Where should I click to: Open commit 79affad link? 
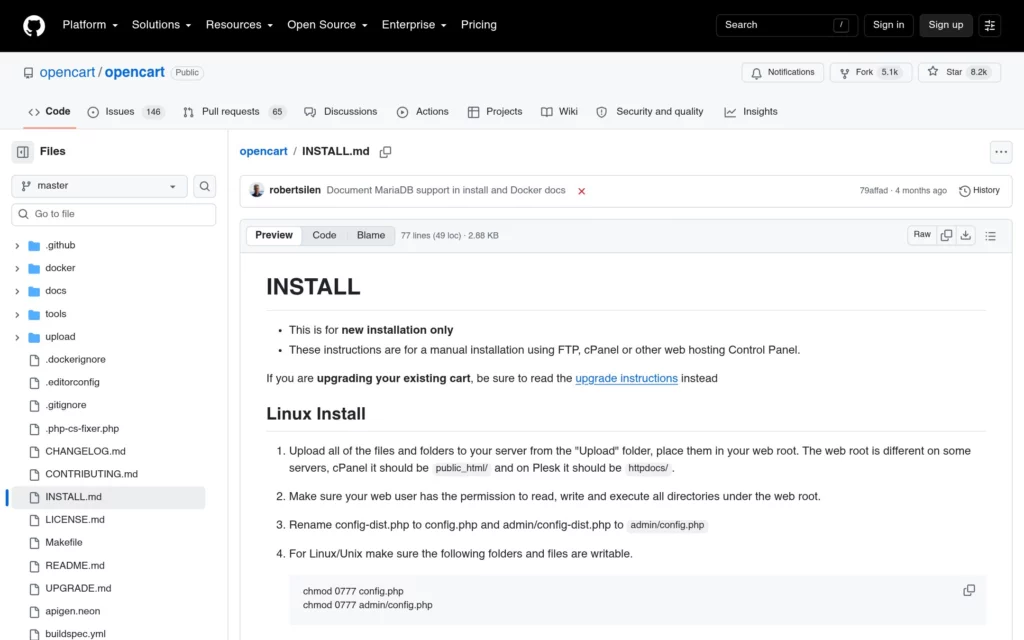(873, 191)
